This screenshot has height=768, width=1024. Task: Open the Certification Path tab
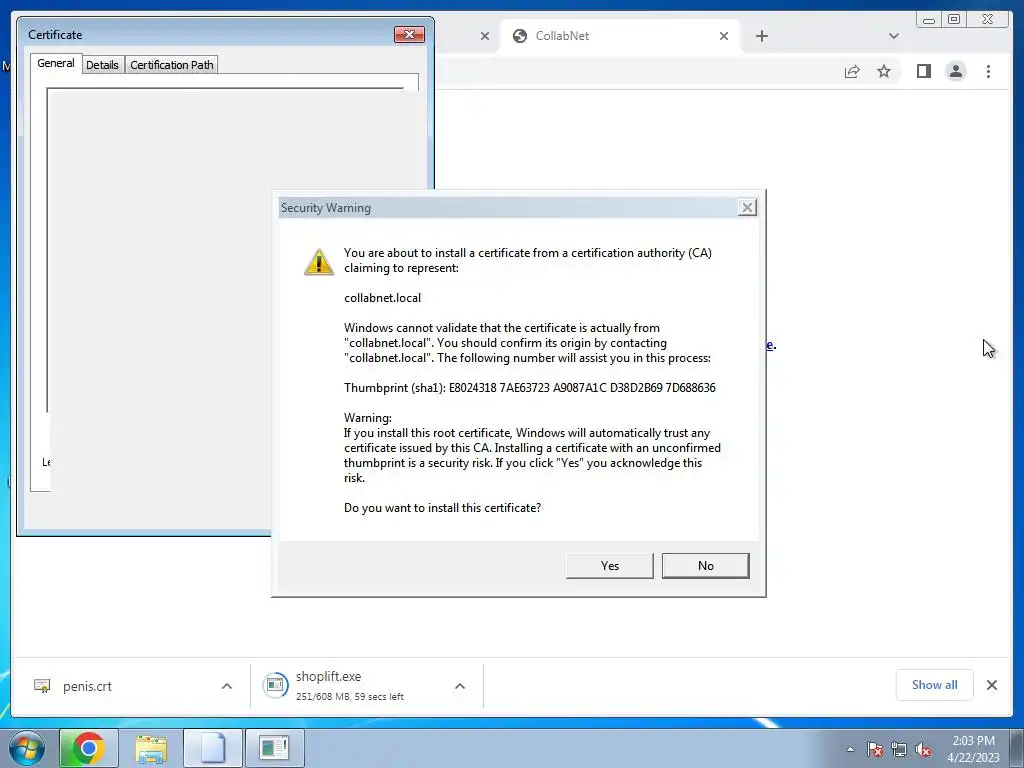click(172, 65)
